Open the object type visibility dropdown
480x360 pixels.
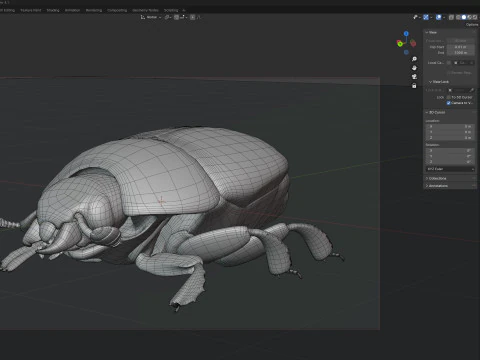(x=417, y=17)
